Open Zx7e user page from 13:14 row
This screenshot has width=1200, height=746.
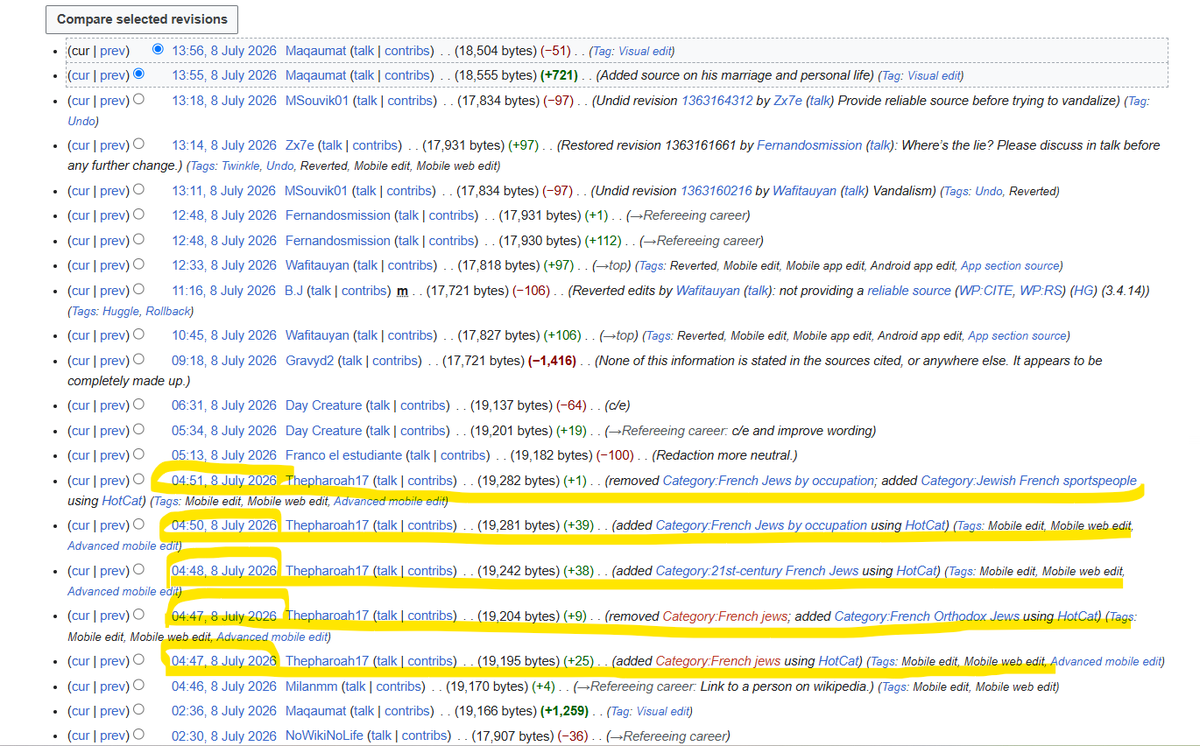coord(299,145)
